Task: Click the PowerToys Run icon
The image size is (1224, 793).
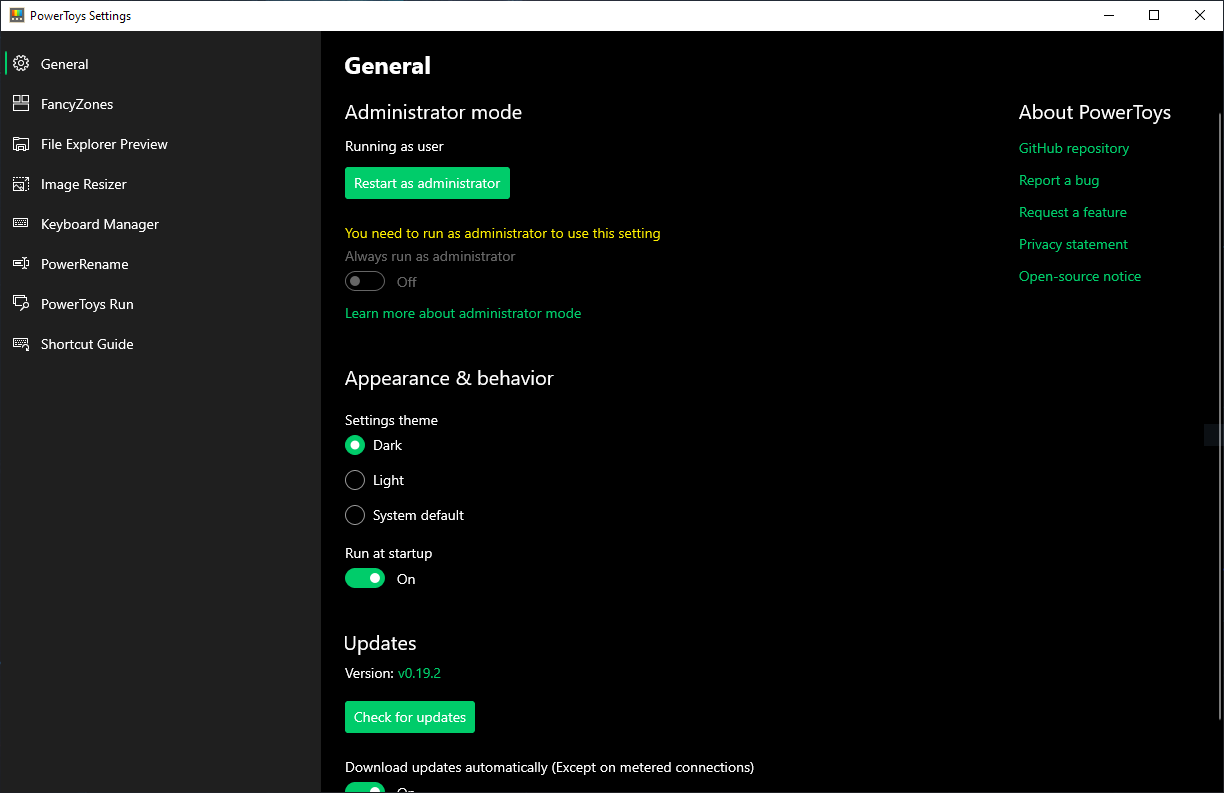Action: (x=21, y=304)
